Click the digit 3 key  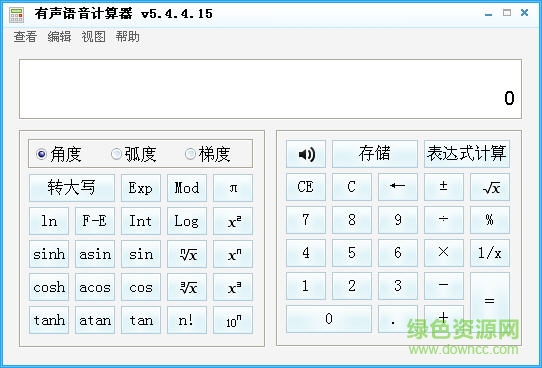click(x=398, y=286)
